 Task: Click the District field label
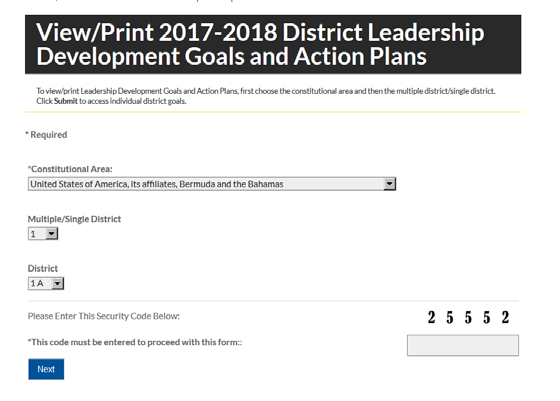coord(42,269)
